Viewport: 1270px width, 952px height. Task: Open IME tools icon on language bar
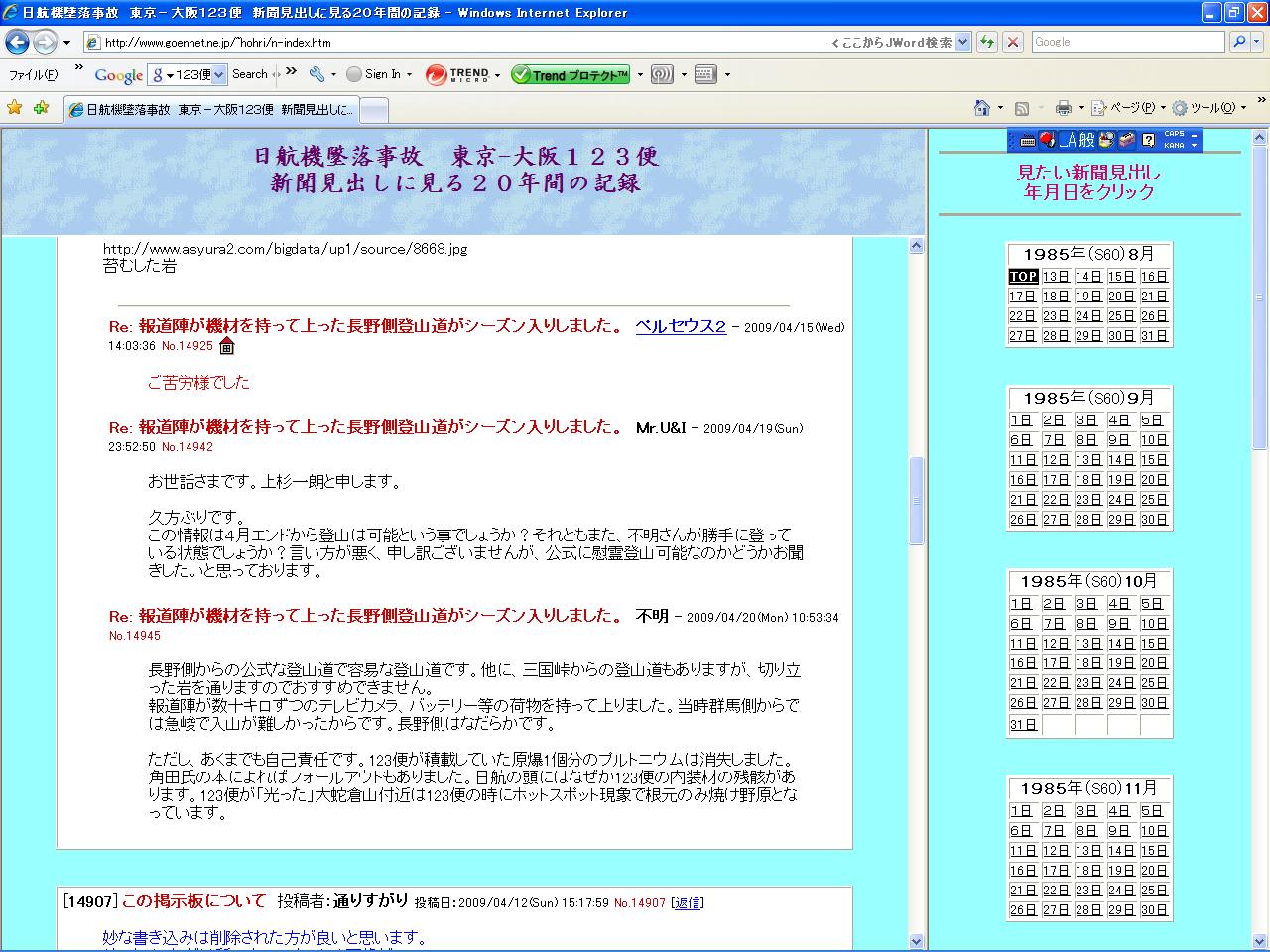[x=1107, y=140]
